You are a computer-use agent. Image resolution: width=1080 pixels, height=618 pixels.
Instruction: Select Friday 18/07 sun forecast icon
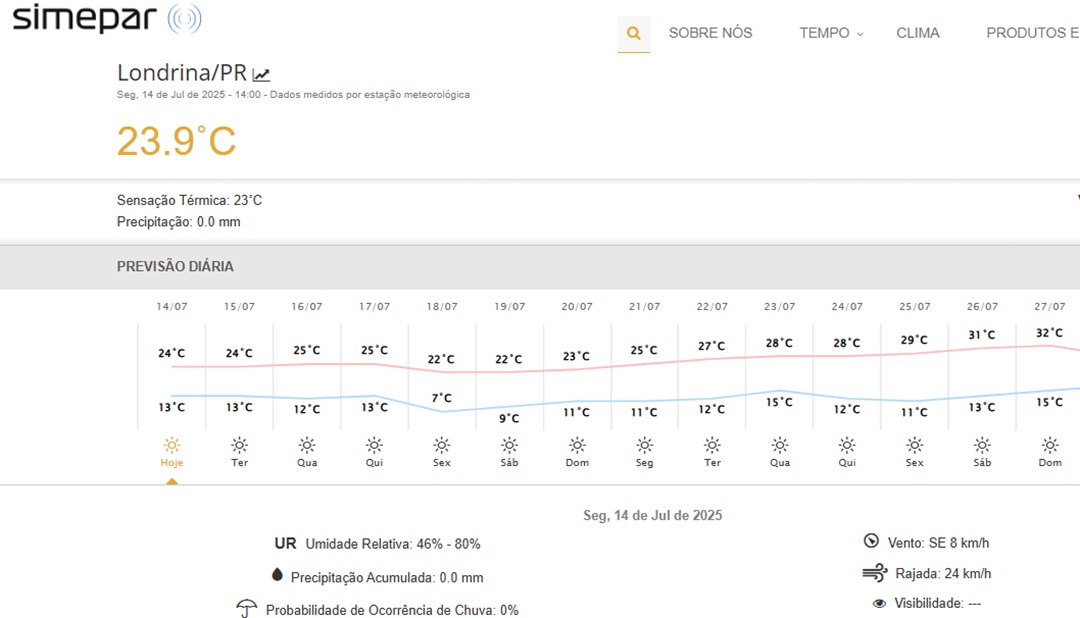click(x=442, y=446)
